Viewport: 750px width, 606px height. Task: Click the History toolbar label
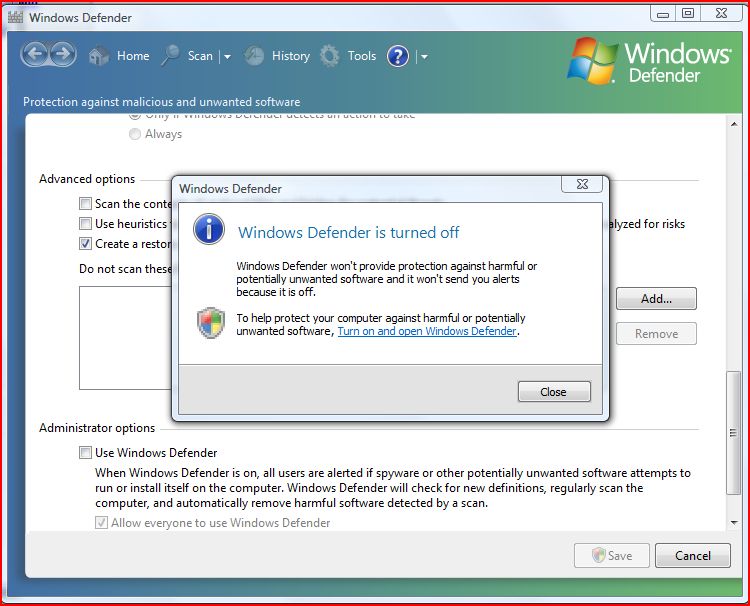[x=291, y=56]
